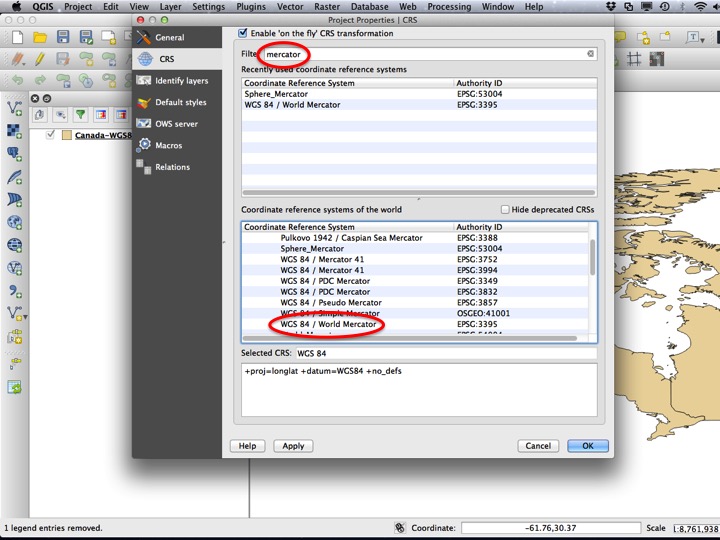Screen dimensions: 720x540
Task: Select the OWS server tab
Action: tap(177, 124)
